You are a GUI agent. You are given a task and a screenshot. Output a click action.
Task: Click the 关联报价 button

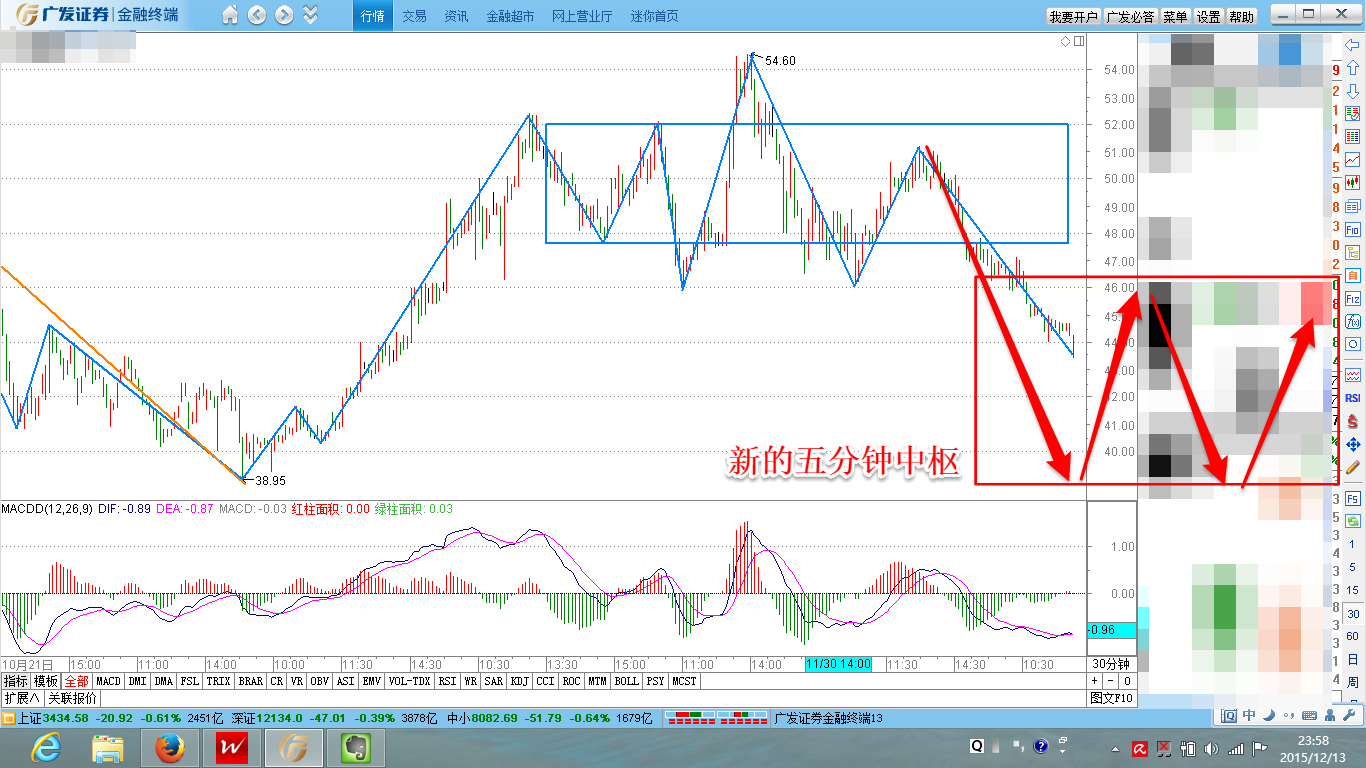pyautogui.click(x=72, y=698)
